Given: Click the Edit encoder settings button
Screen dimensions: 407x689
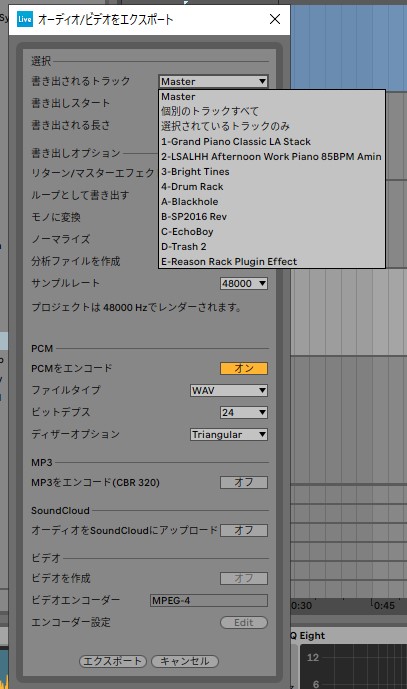Looking at the screenshot, I should [x=244, y=622].
